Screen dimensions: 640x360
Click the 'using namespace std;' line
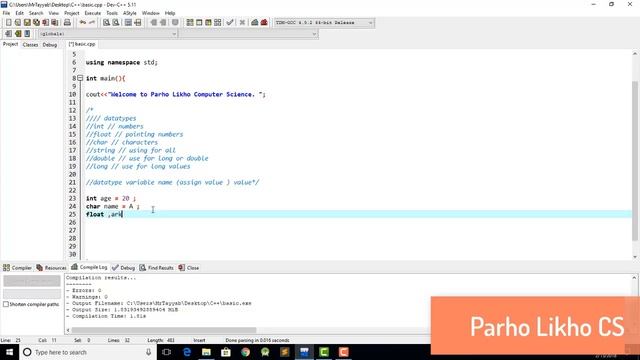pos(122,62)
